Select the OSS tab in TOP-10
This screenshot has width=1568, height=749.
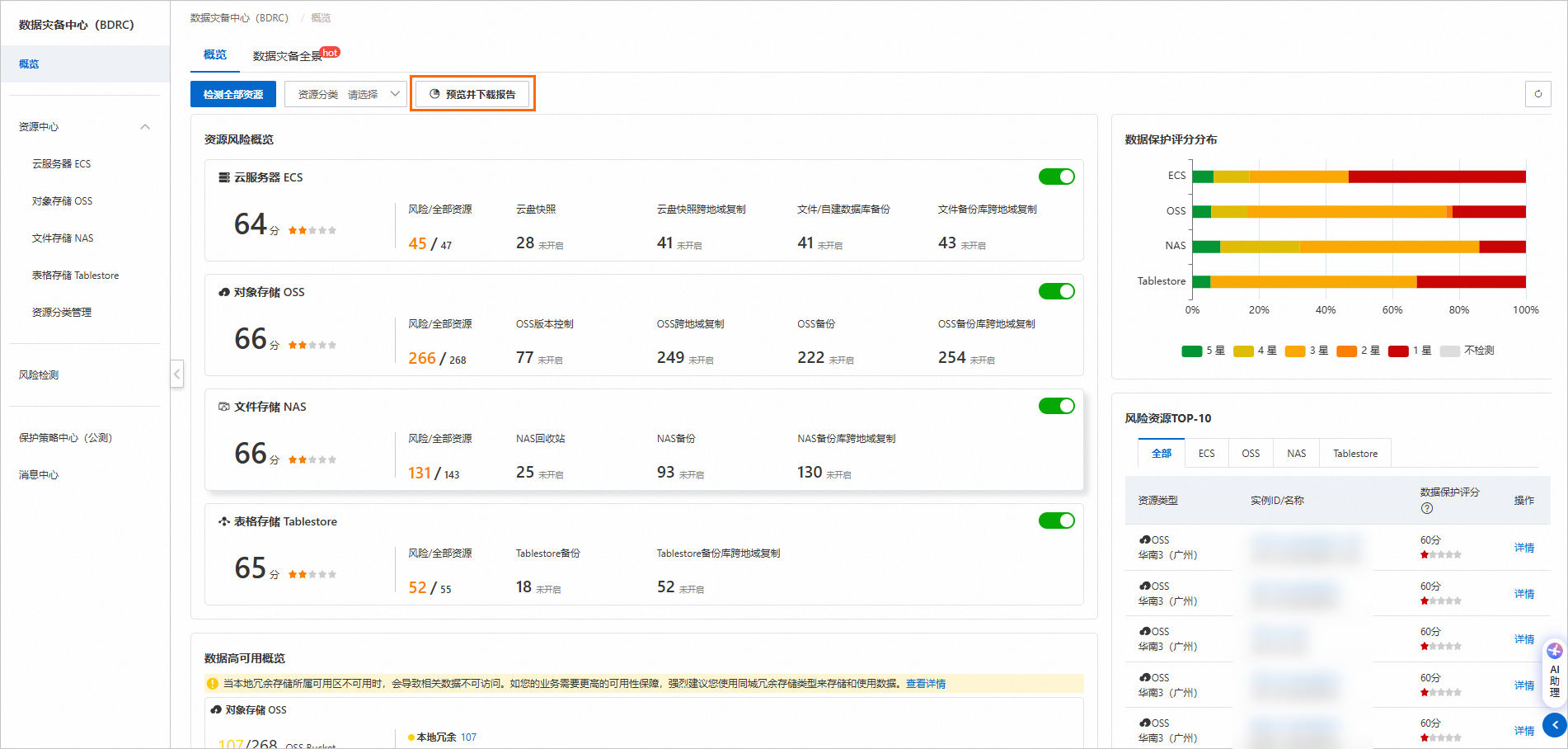coord(1251,454)
